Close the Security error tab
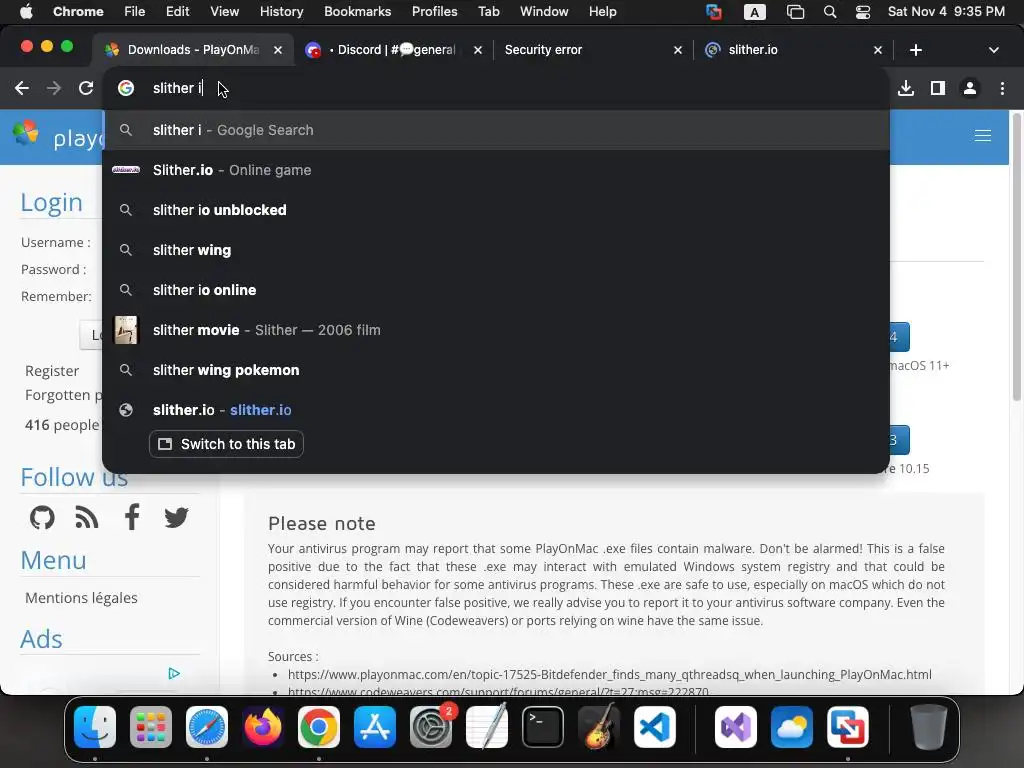Image resolution: width=1024 pixels, height=768 pixels. coord(678,50)
